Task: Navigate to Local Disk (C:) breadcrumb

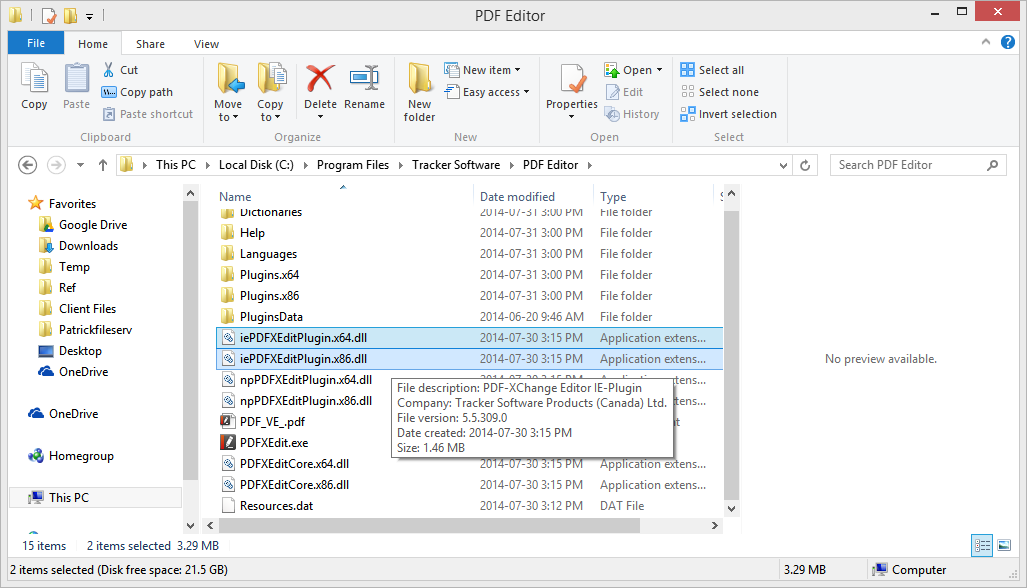Action: (256, 165)
